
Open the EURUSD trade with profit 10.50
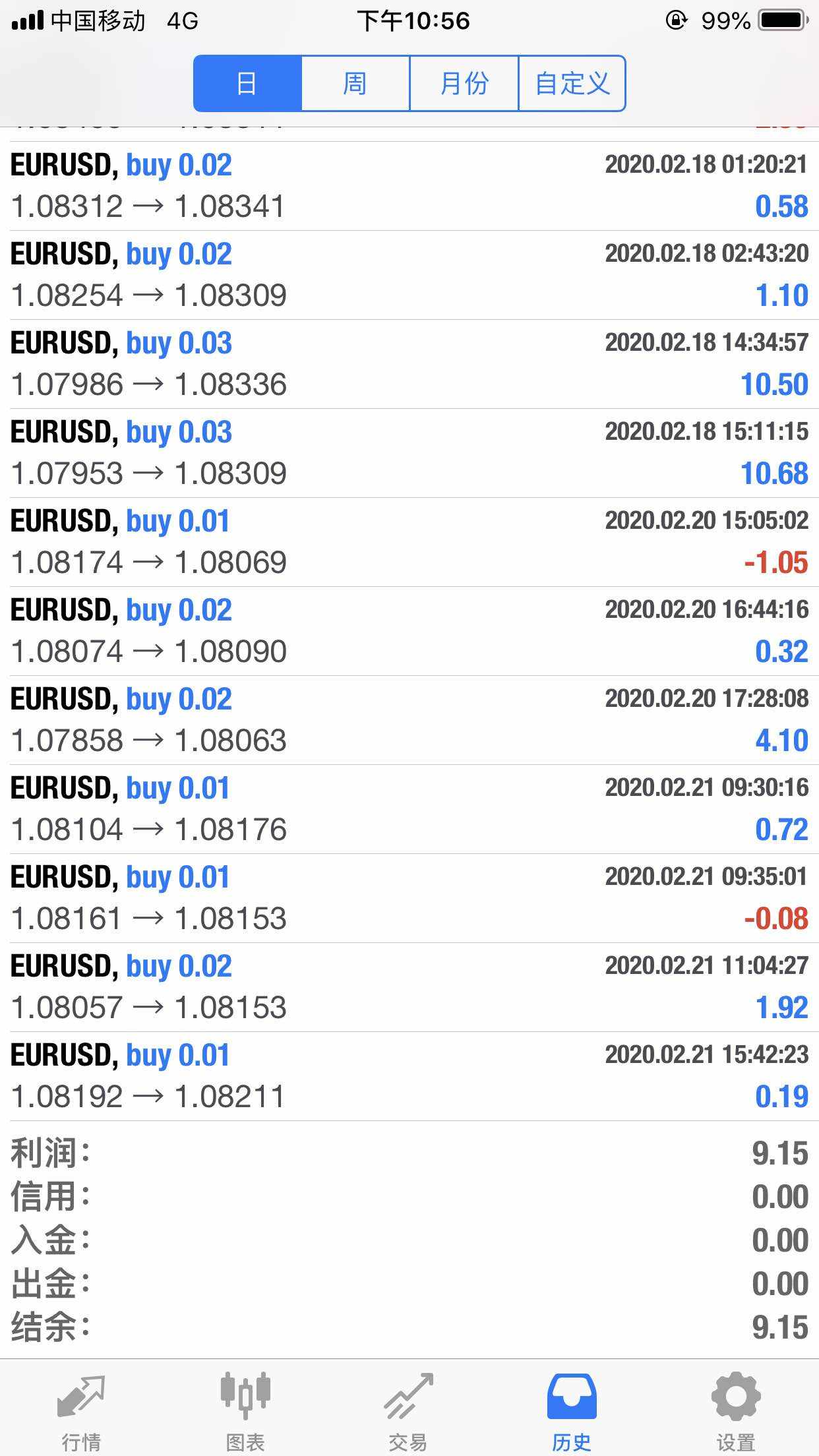[x=409, y=364]
